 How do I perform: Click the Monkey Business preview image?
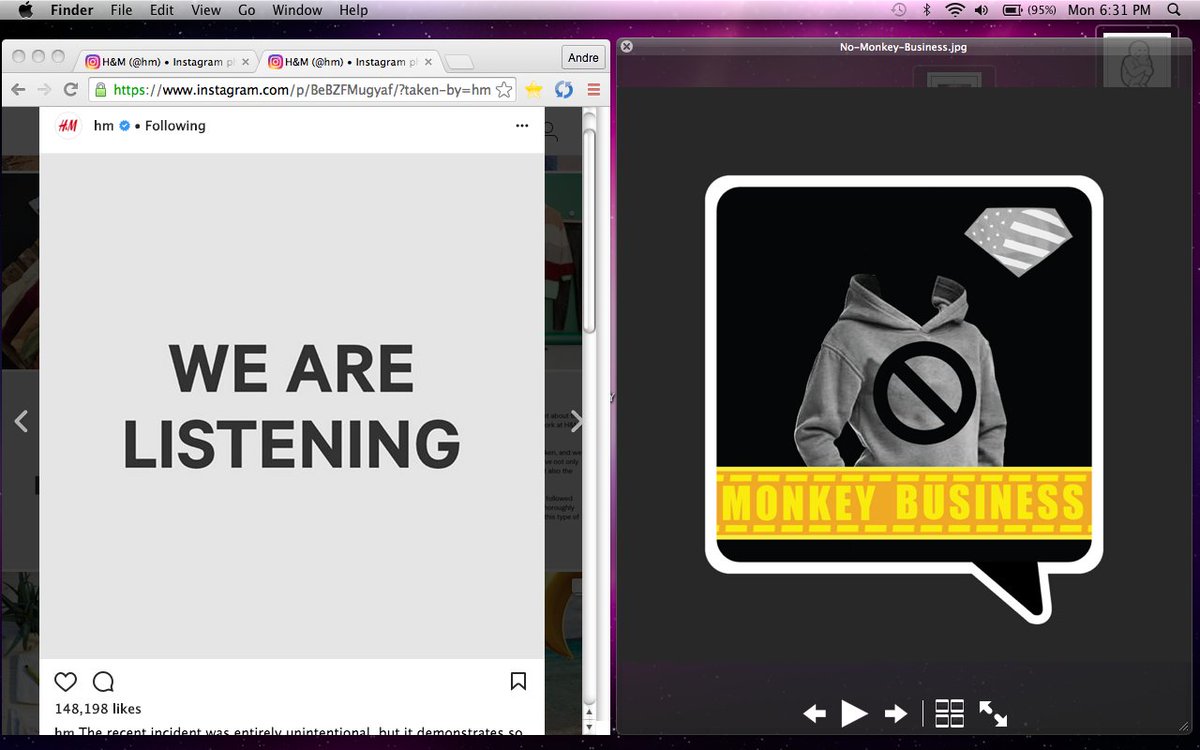pos(904,399)
